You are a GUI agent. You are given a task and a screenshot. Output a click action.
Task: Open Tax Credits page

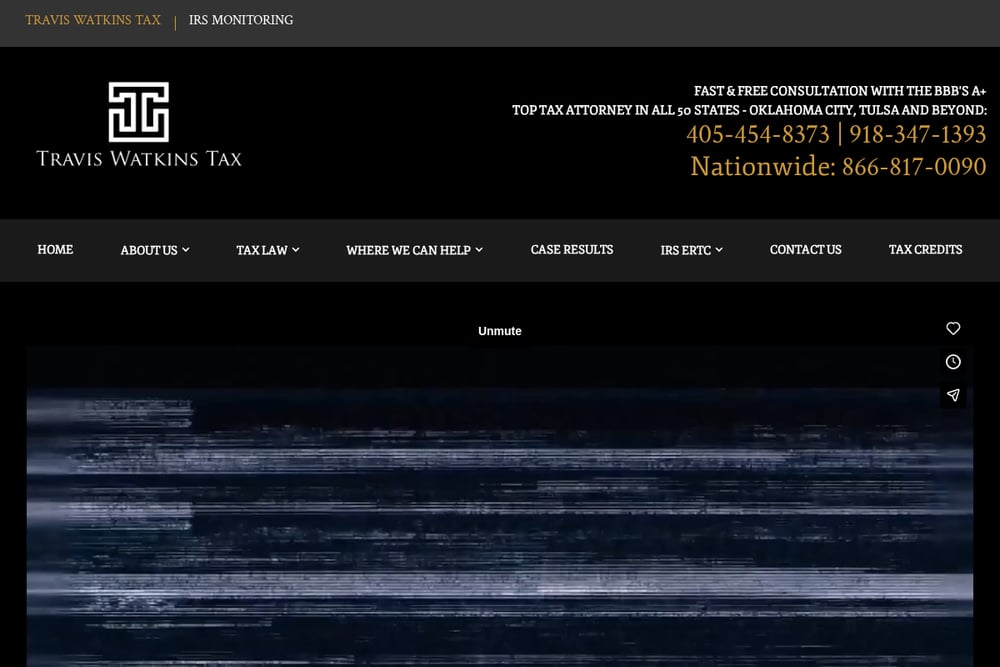pos(925,249)
